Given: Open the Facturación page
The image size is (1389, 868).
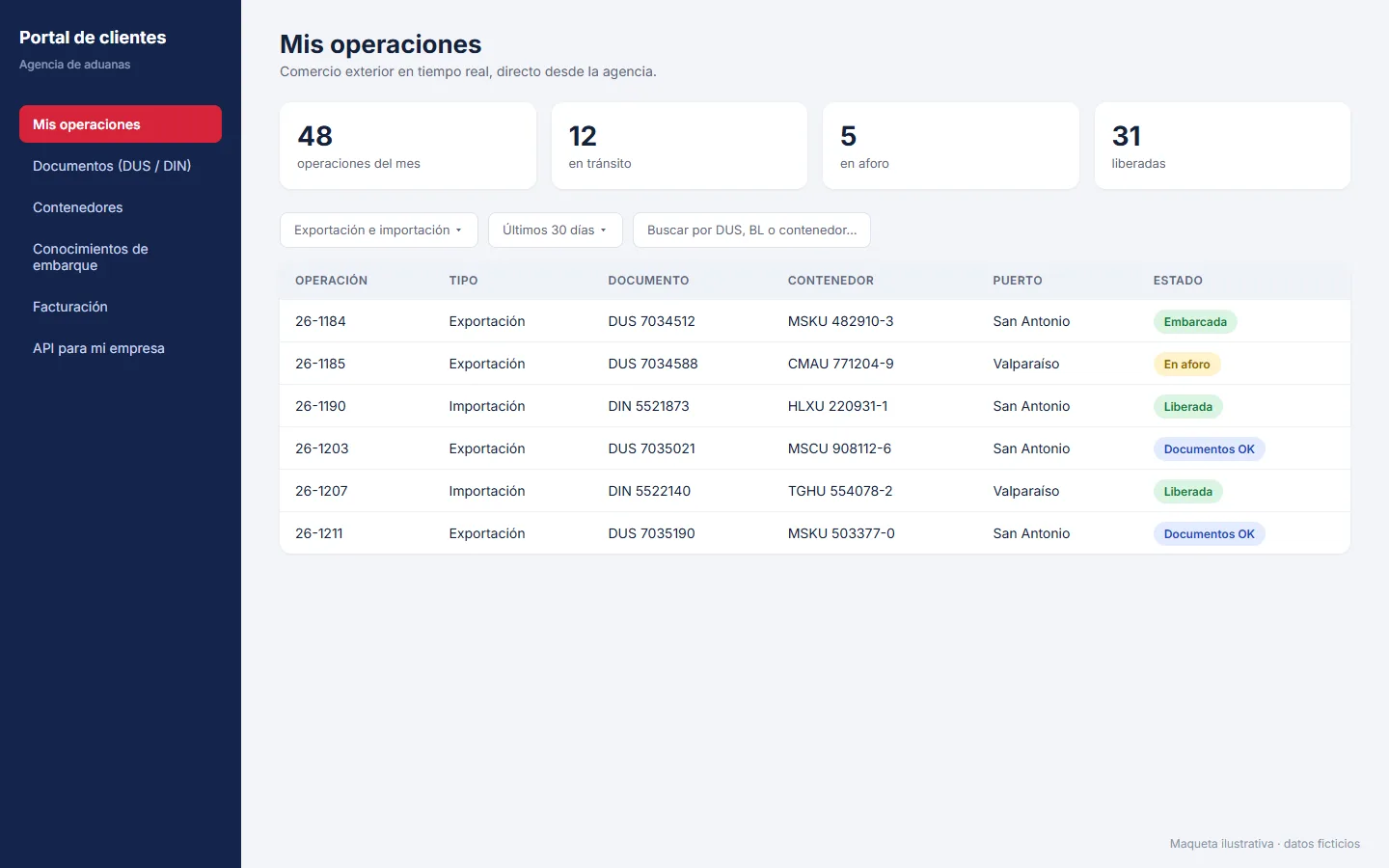Looking at the screenshot, I should click(x=121, y=307).
